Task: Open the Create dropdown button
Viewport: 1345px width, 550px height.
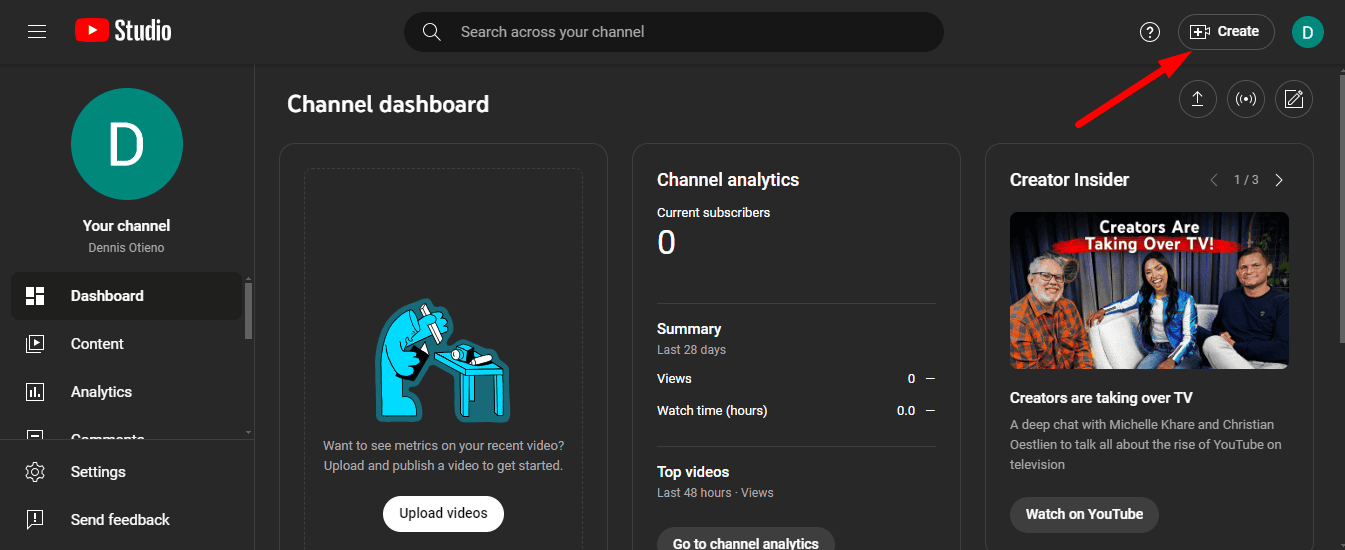Action: (1225, 32)
